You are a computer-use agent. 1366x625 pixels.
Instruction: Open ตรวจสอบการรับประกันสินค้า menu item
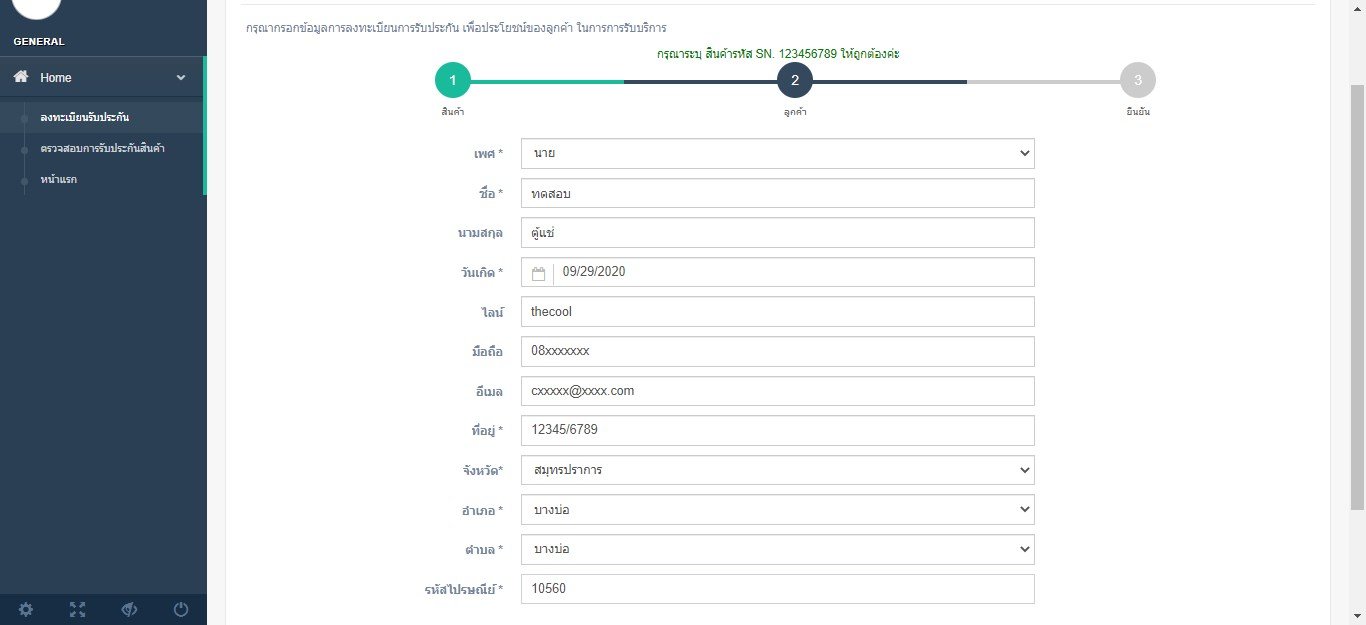[x=103, y=148]
